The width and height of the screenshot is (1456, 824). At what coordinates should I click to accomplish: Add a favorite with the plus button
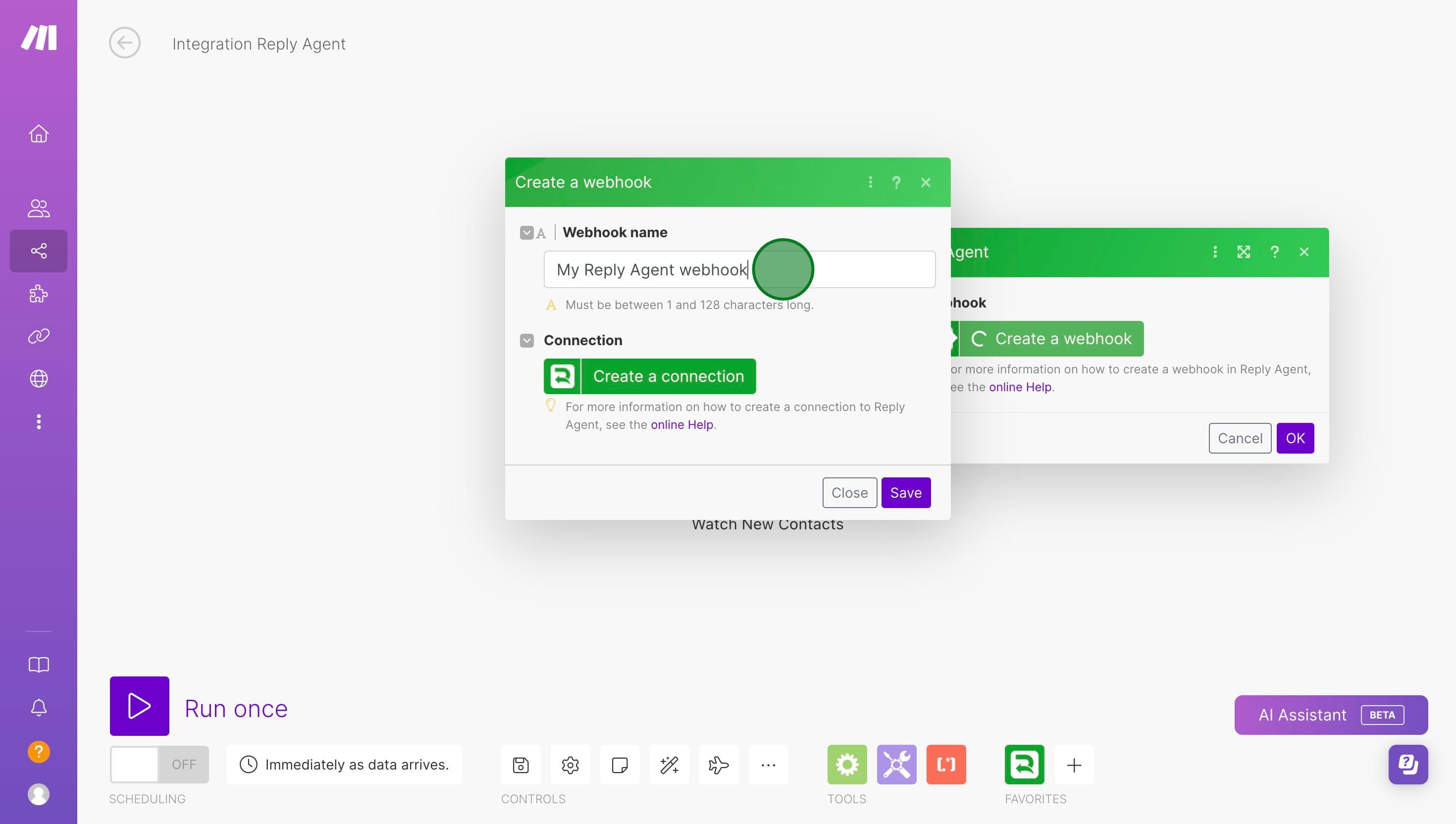tap(1074, 765)
